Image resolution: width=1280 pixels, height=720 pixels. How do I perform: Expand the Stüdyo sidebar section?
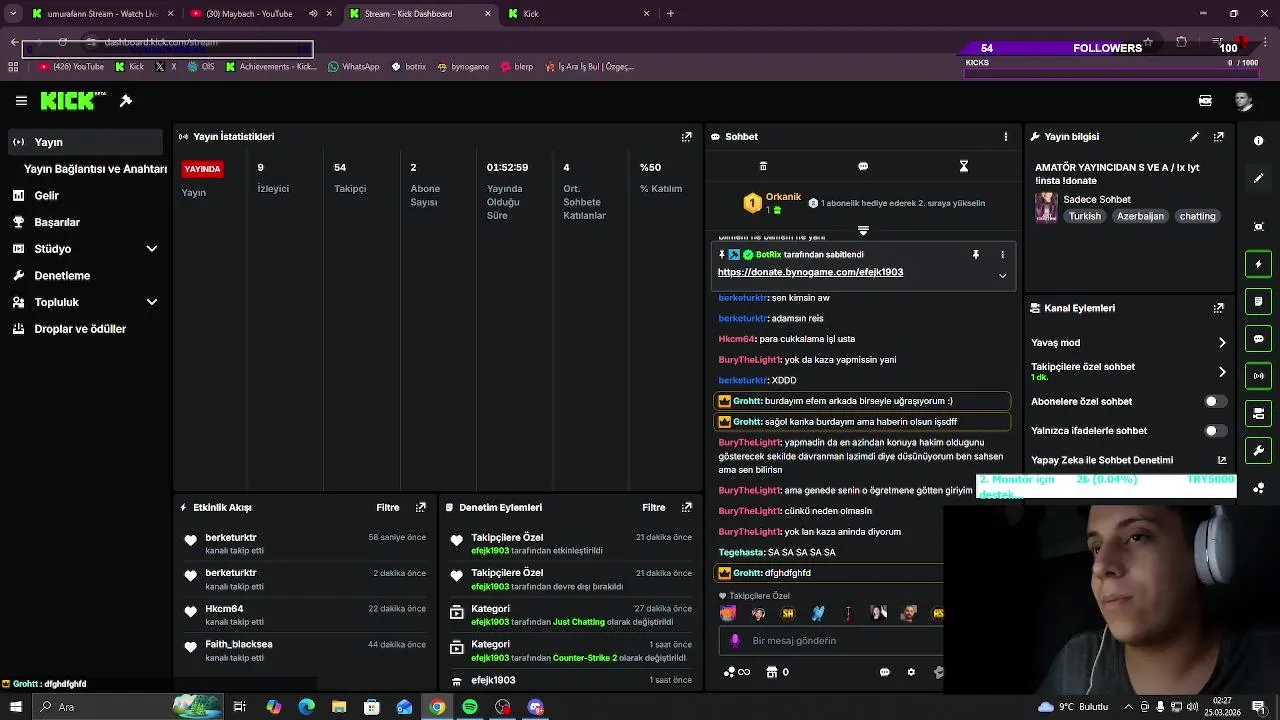coord(152,249)
